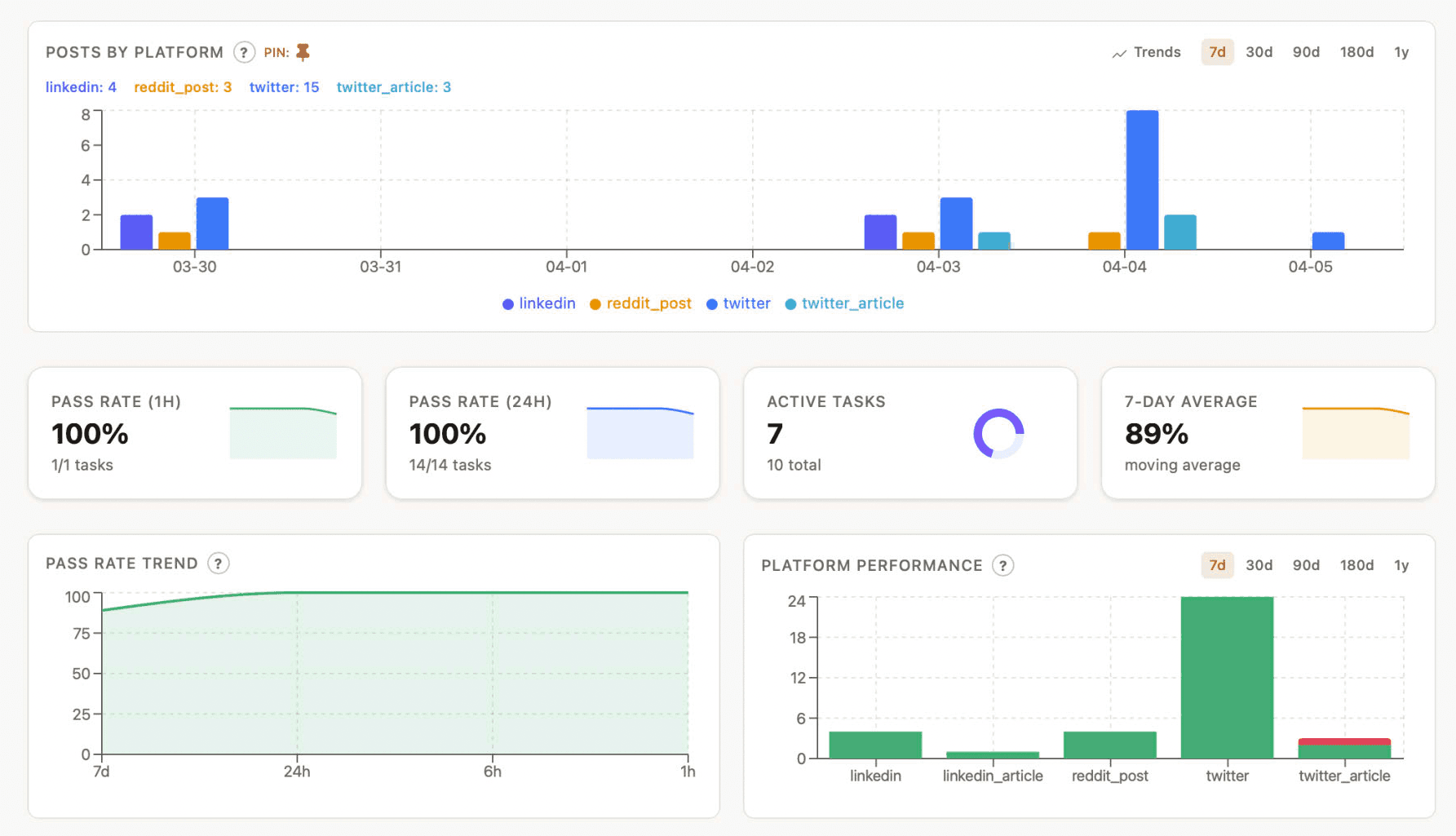Viewport: 1456px width, 836px height.
Task: Click the twitter: 15 count link
Action: [283, 86]
